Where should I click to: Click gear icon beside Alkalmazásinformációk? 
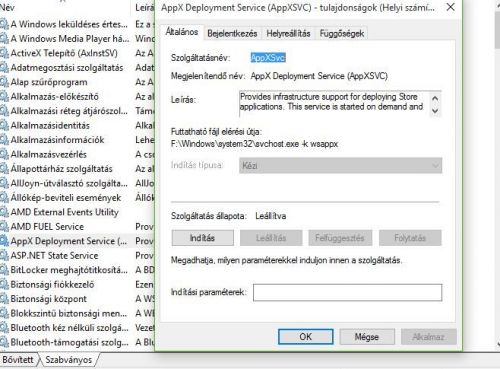tap(4, 140)
